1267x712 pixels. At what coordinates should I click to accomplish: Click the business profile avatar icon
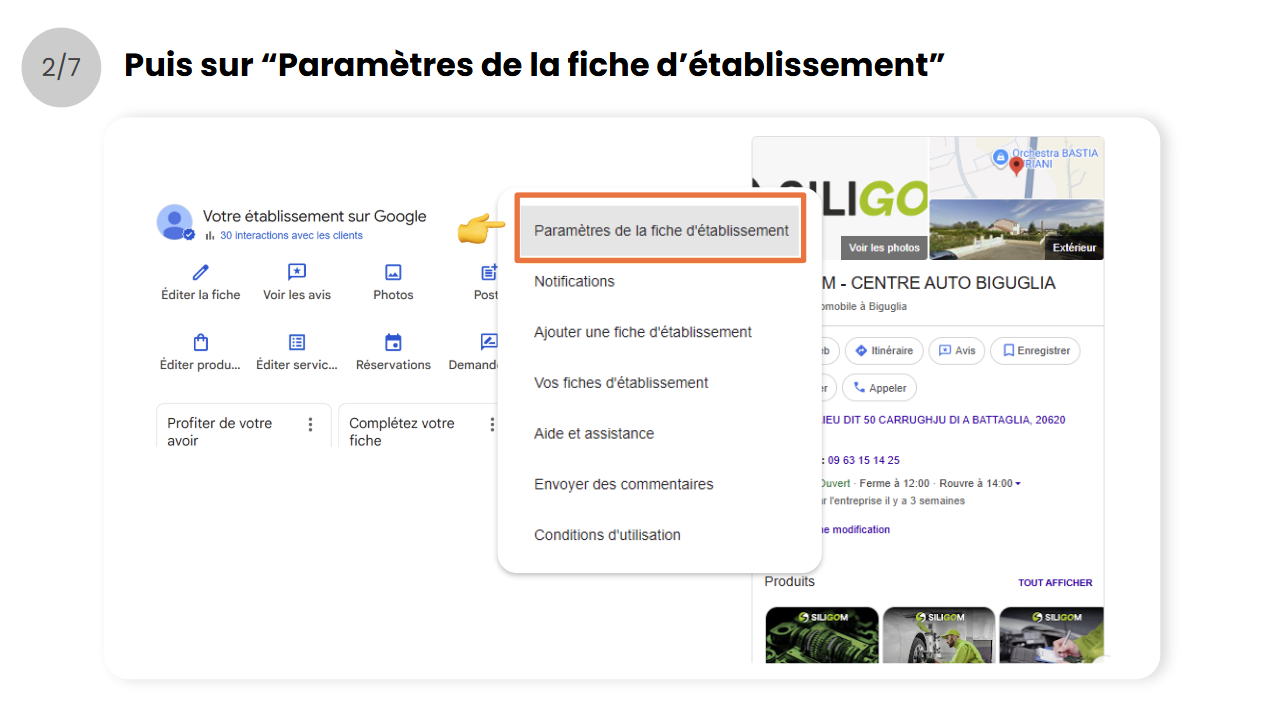tap(175, 222)
